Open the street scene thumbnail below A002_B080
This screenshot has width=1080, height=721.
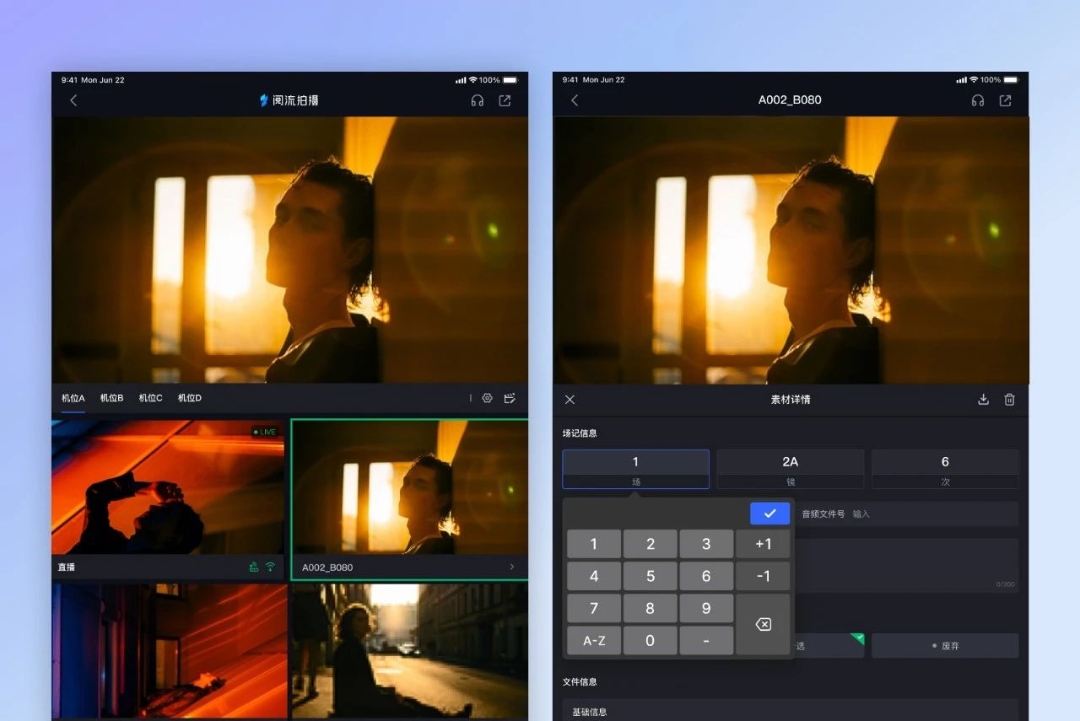pyautogui.click(x=410, y=651)
